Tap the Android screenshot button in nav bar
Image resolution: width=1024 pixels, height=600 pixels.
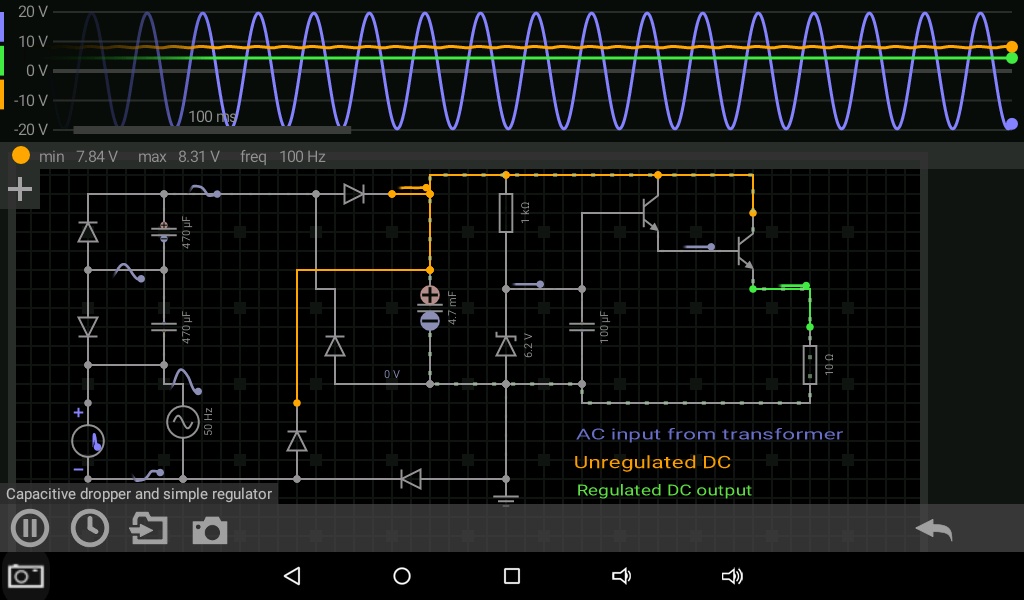click(25, 576)
